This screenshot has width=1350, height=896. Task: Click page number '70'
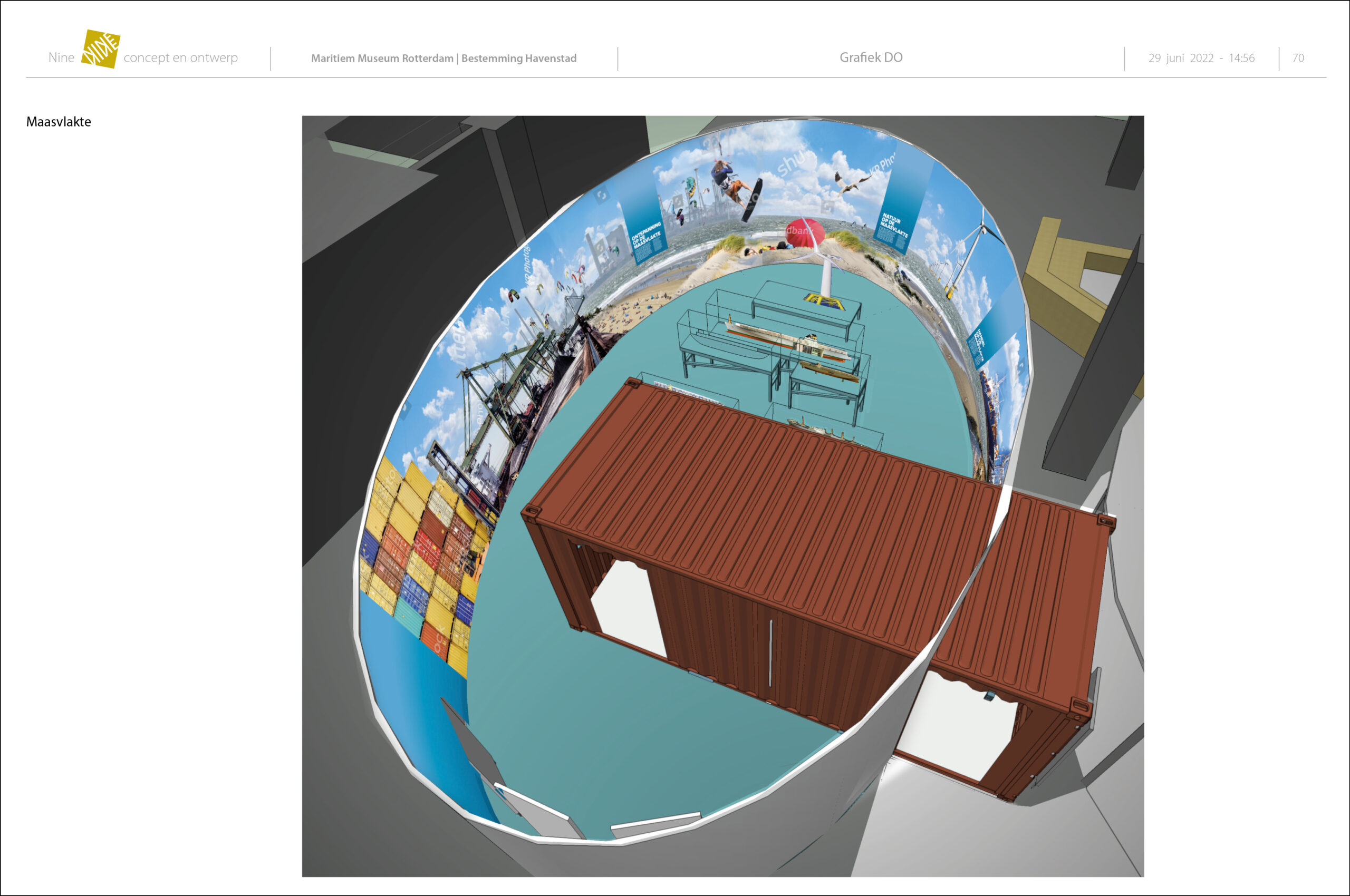(x=1298, y=59)
